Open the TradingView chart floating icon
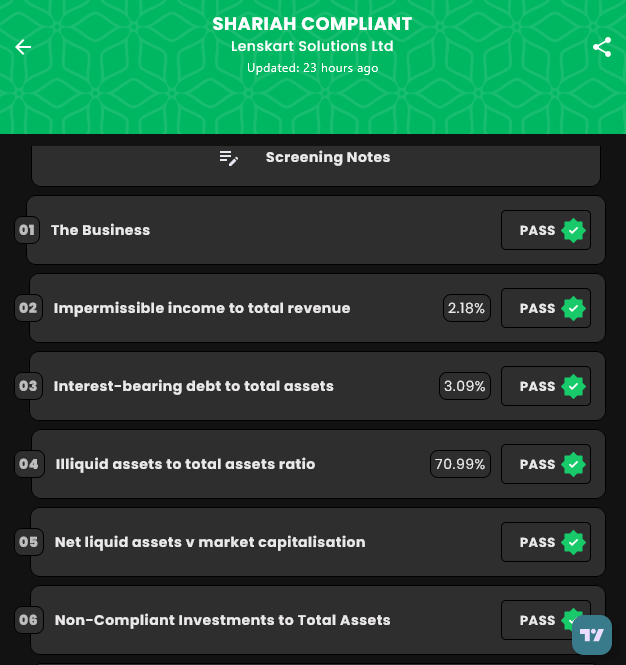 click(592, 635)
